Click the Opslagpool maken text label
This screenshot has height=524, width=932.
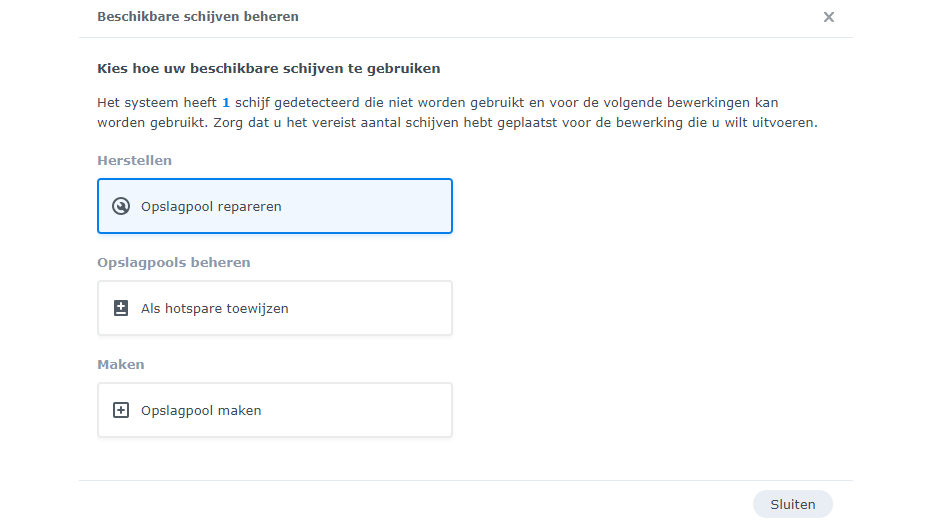click(201, 411)
